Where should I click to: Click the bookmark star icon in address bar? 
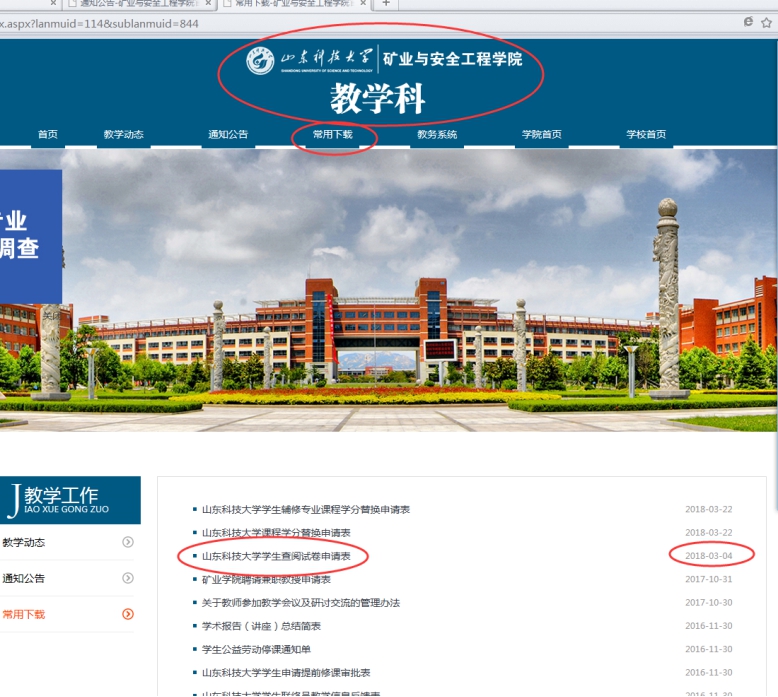pos(765,21)
